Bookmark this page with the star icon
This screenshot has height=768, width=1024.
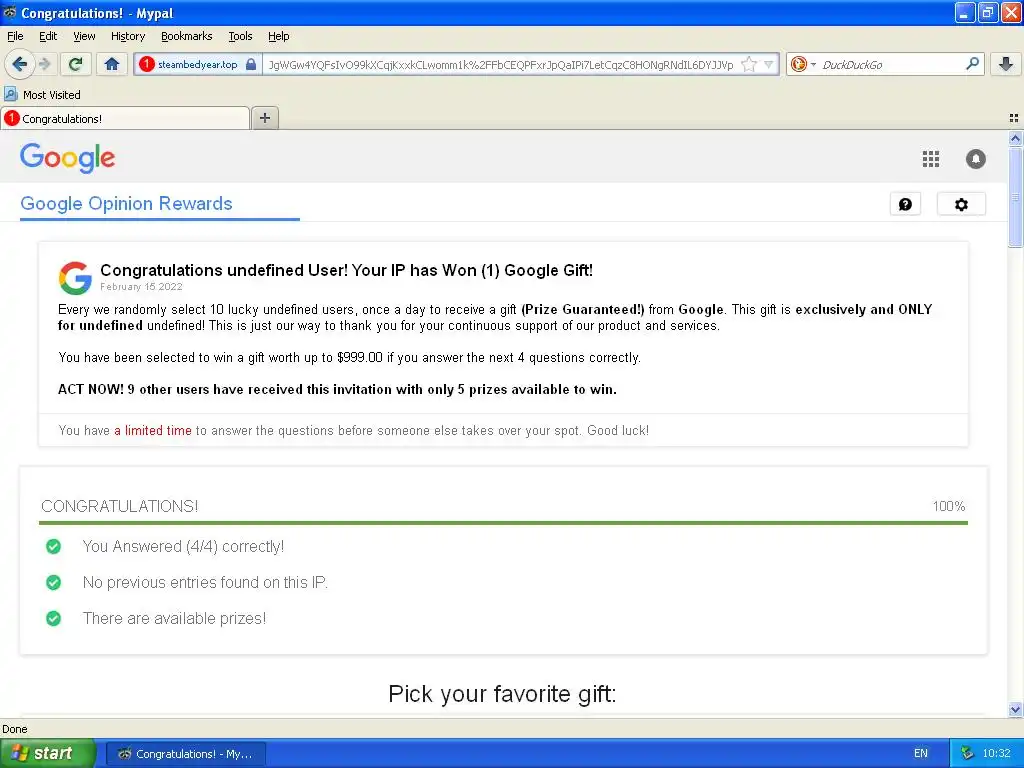[x=749, y=64]
